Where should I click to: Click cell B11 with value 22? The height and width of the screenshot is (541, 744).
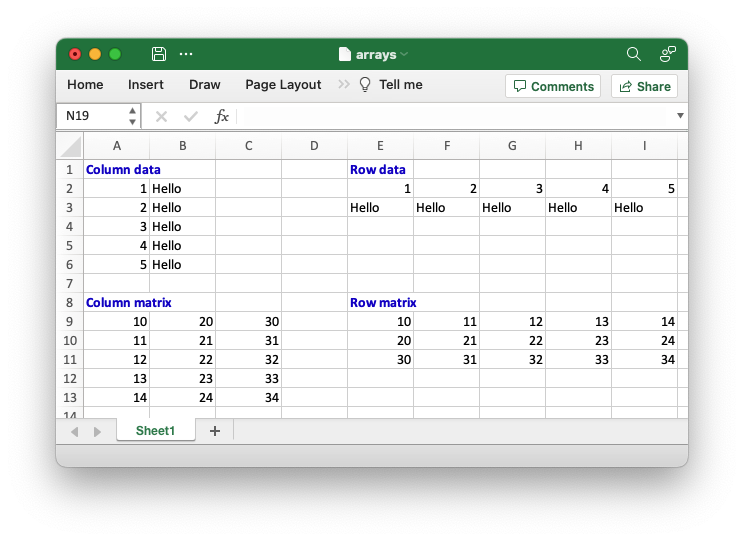tap(183, 359)
